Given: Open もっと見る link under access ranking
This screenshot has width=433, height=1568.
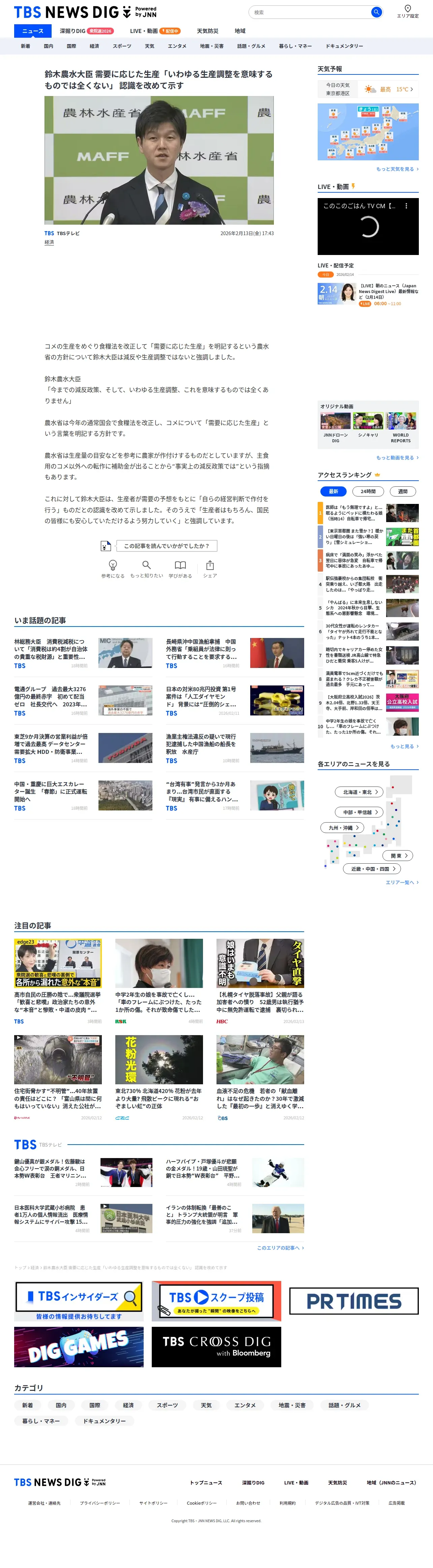Looking at the screenshot, I should [404, 746].
